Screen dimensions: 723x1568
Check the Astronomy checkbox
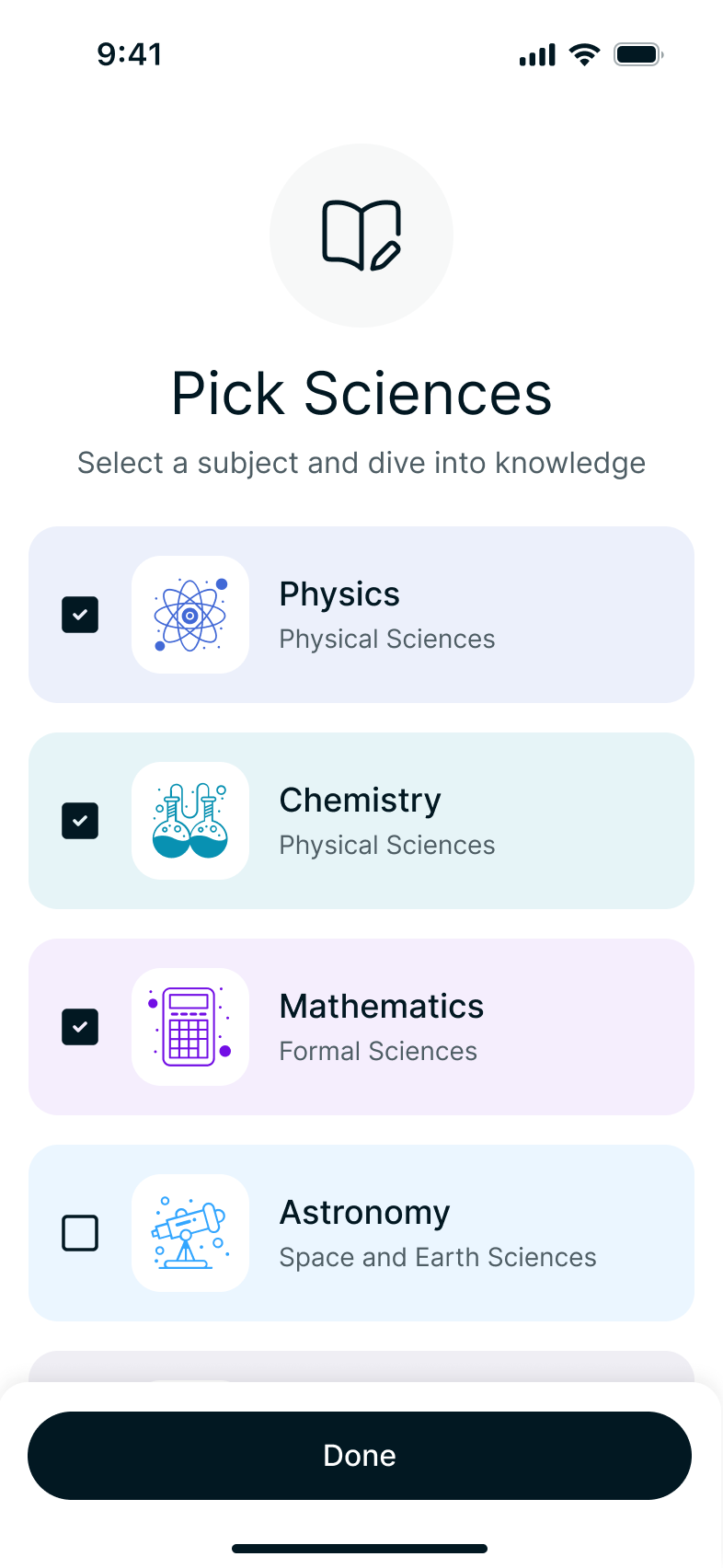80,1233
